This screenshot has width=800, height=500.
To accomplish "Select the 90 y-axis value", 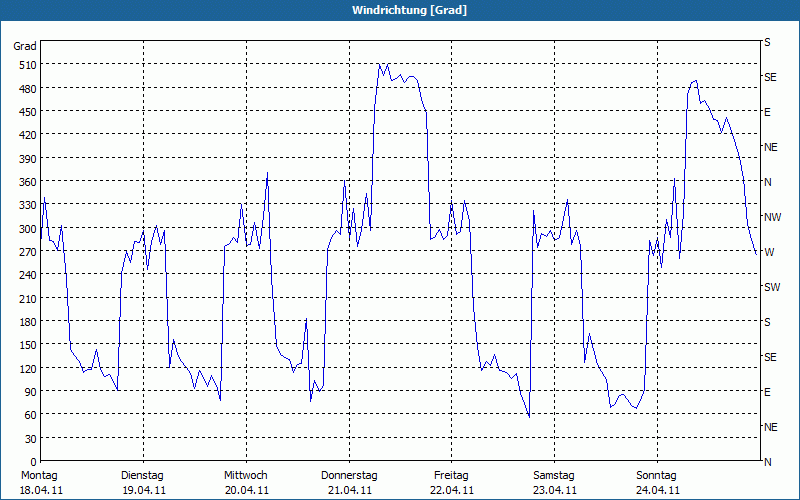I will 31,392.
